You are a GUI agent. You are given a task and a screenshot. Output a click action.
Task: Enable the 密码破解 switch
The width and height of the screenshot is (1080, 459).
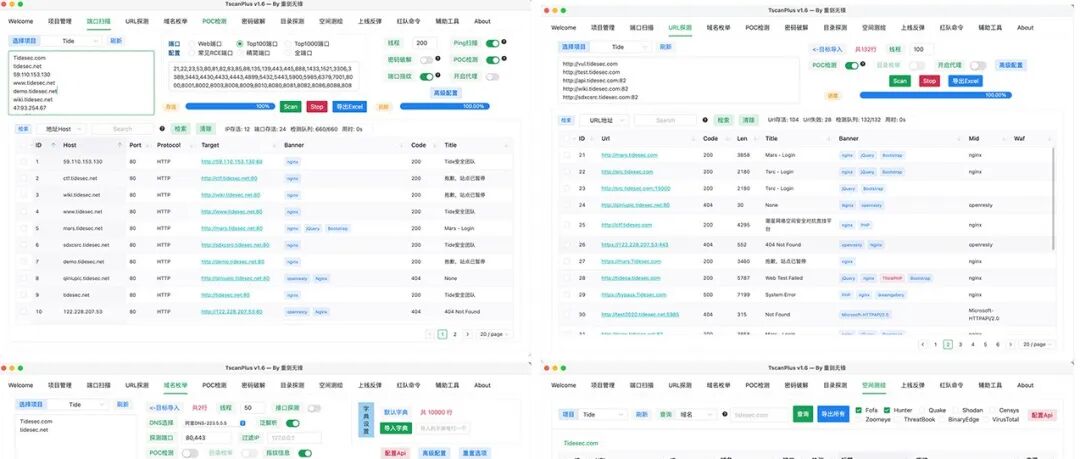click(426, 60)
